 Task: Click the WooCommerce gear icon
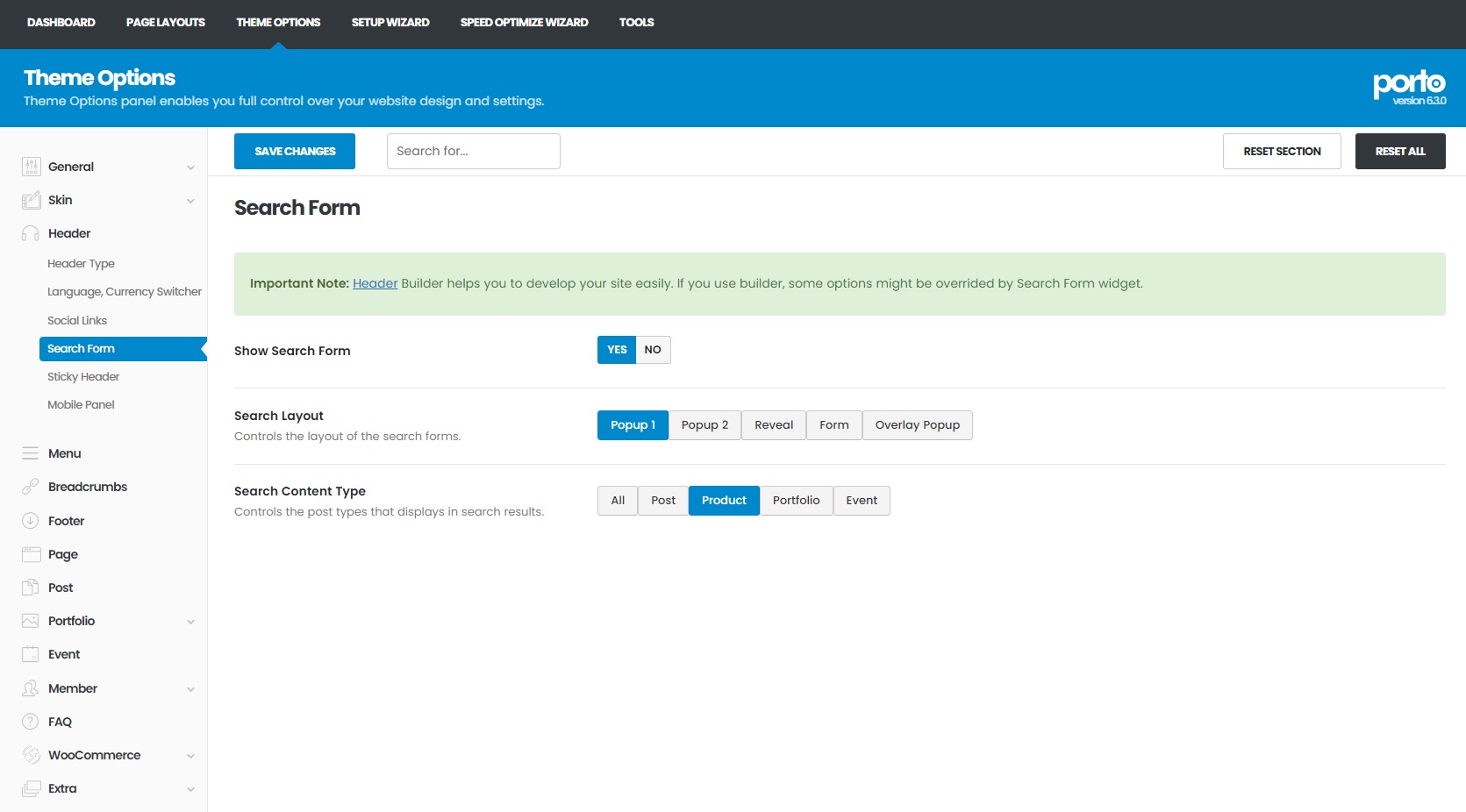point(31,755)
